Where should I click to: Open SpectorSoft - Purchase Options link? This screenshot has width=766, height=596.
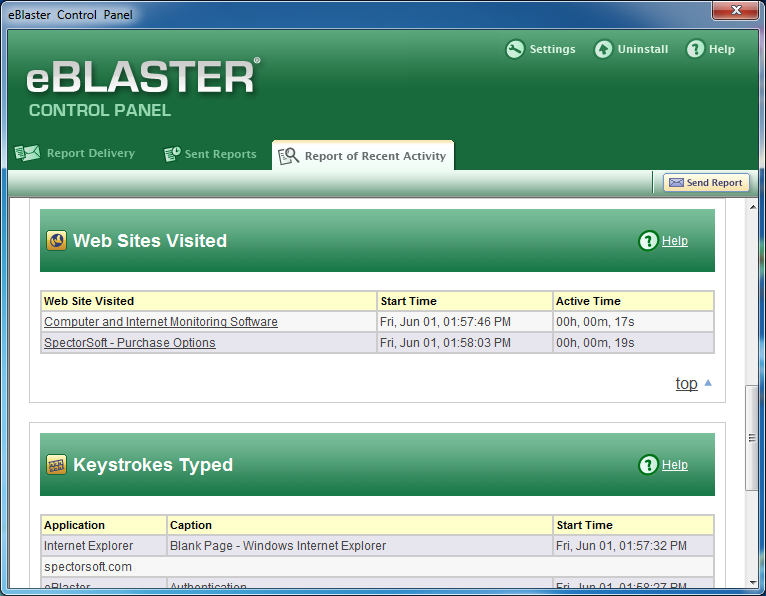click(x=130, y=343)
